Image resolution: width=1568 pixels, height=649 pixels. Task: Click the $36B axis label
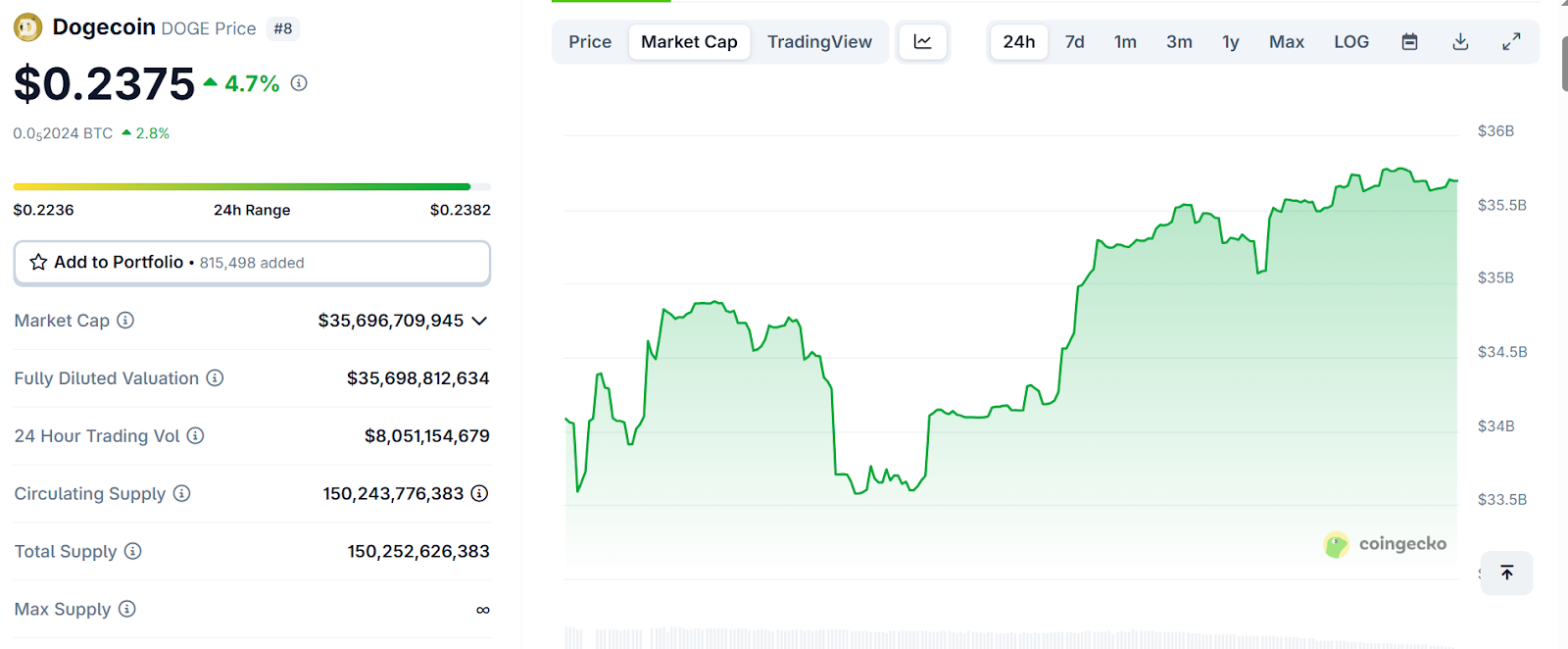click(x=1495, y=131)
